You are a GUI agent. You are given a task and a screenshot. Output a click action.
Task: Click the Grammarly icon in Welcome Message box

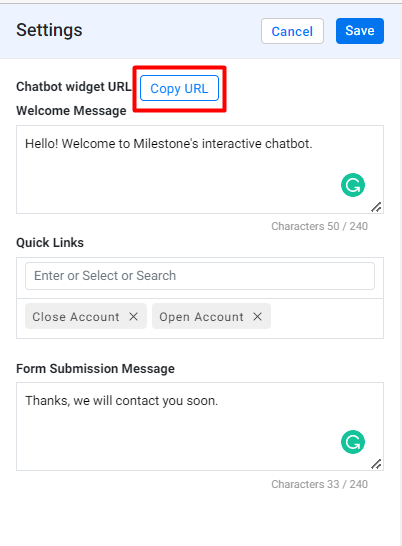tap(353, 185)
